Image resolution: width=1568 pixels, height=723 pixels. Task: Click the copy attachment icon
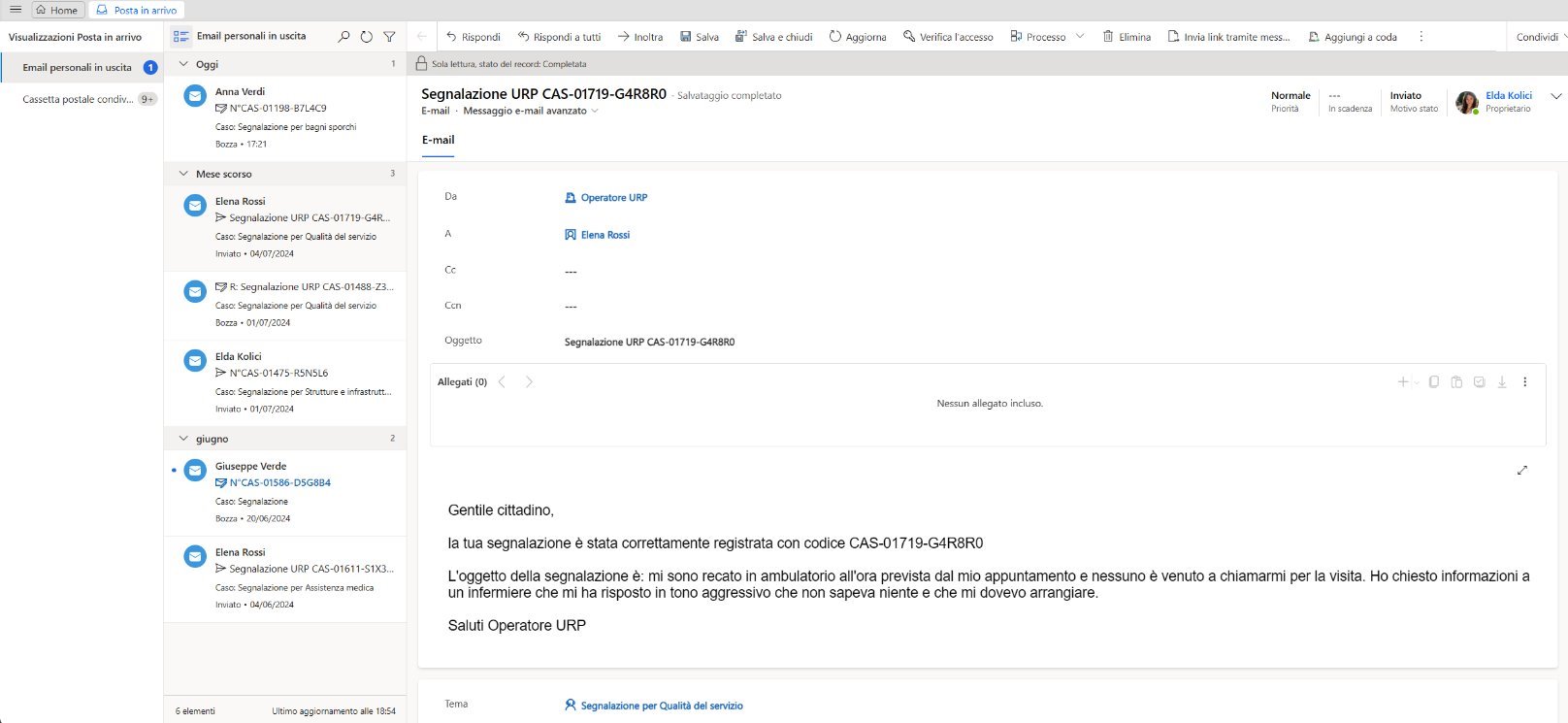[x=1434, y=382]
